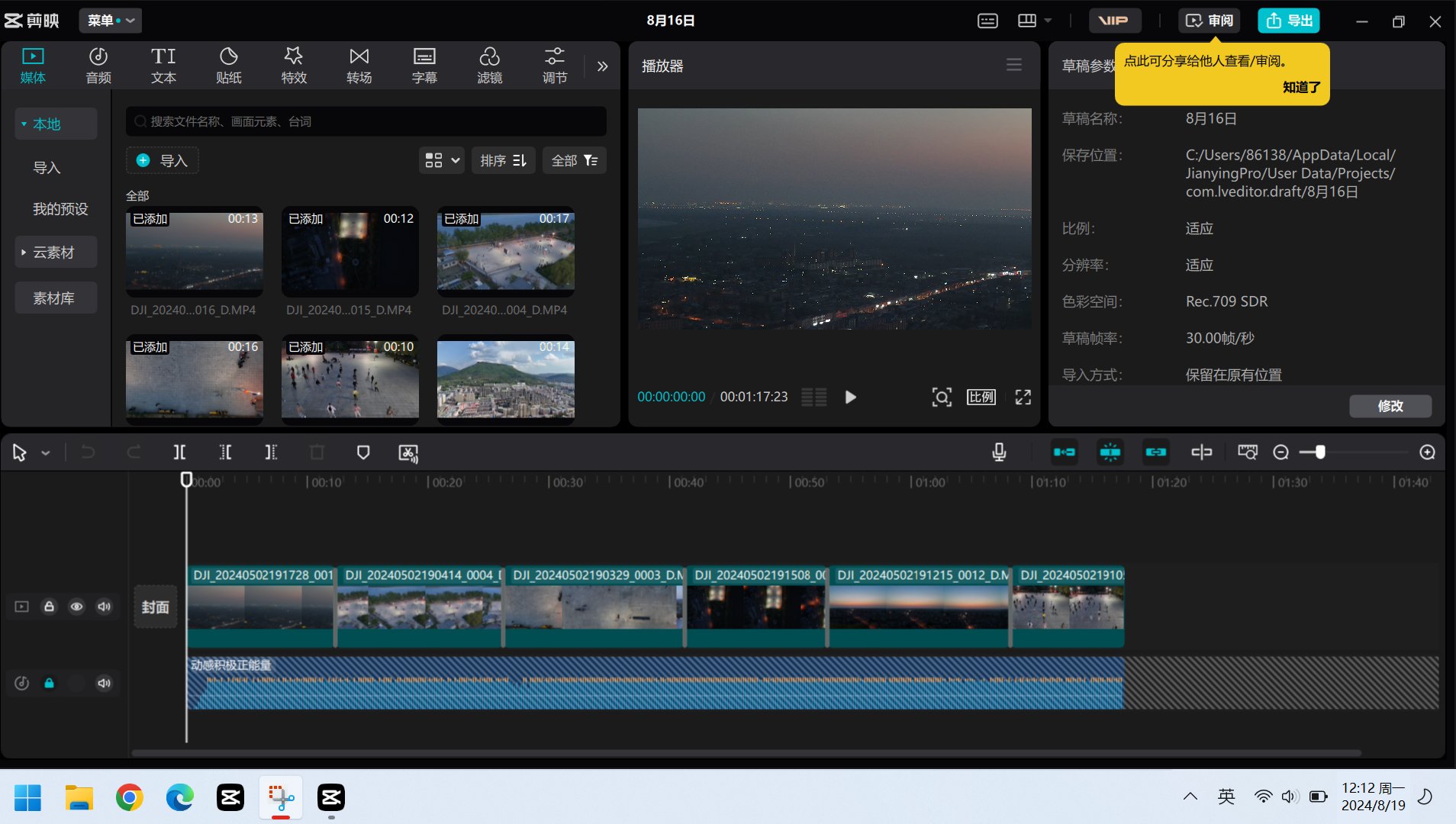Click the 修改 modify button

pos(1390,406)
